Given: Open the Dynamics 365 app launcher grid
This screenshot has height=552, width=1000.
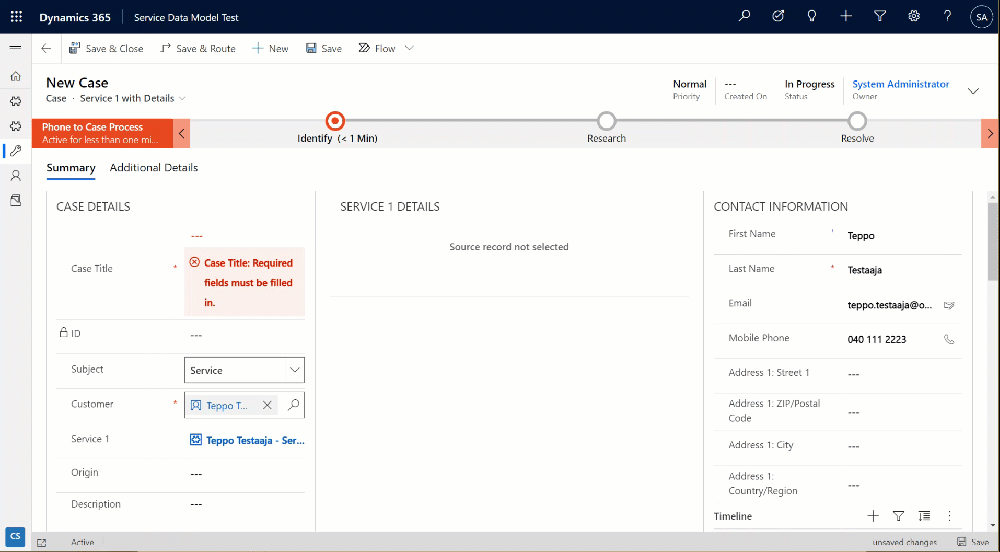Looking at the screenshot, I should click(17, 17).
